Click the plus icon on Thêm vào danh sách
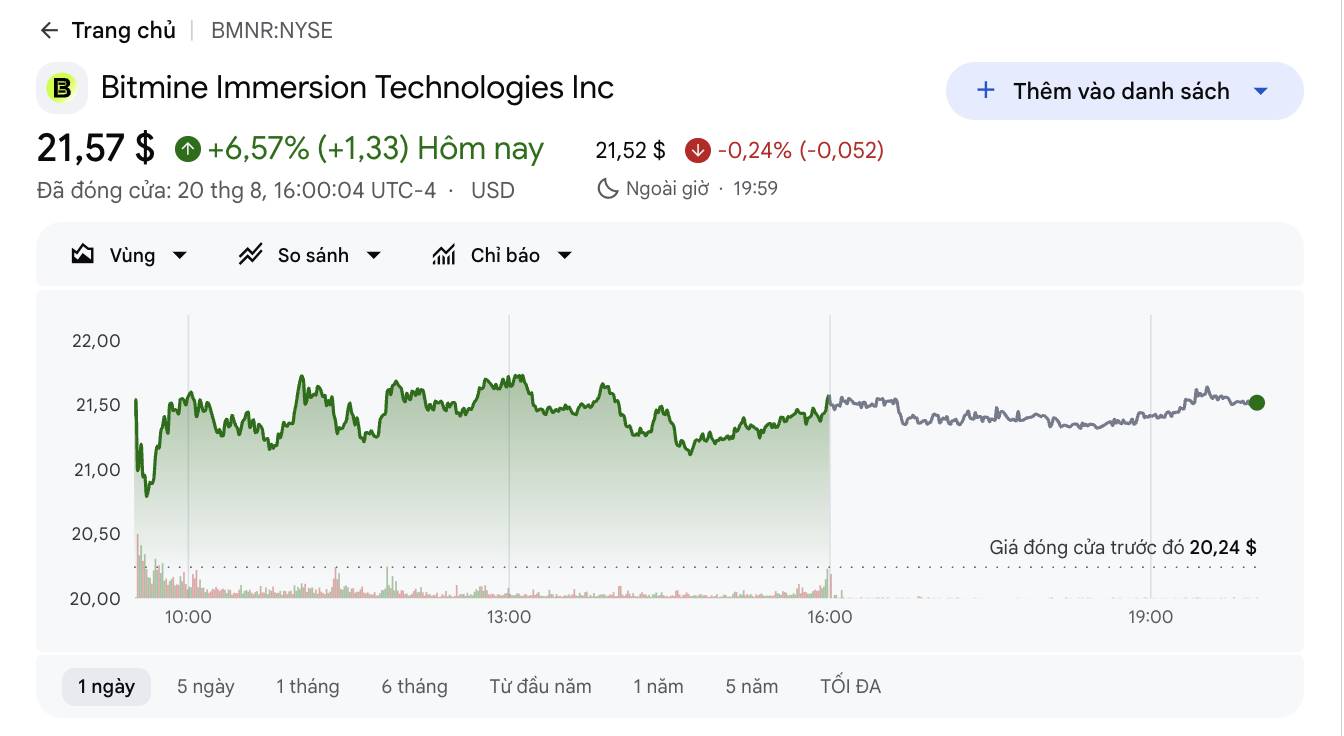 tap(986, 90)
